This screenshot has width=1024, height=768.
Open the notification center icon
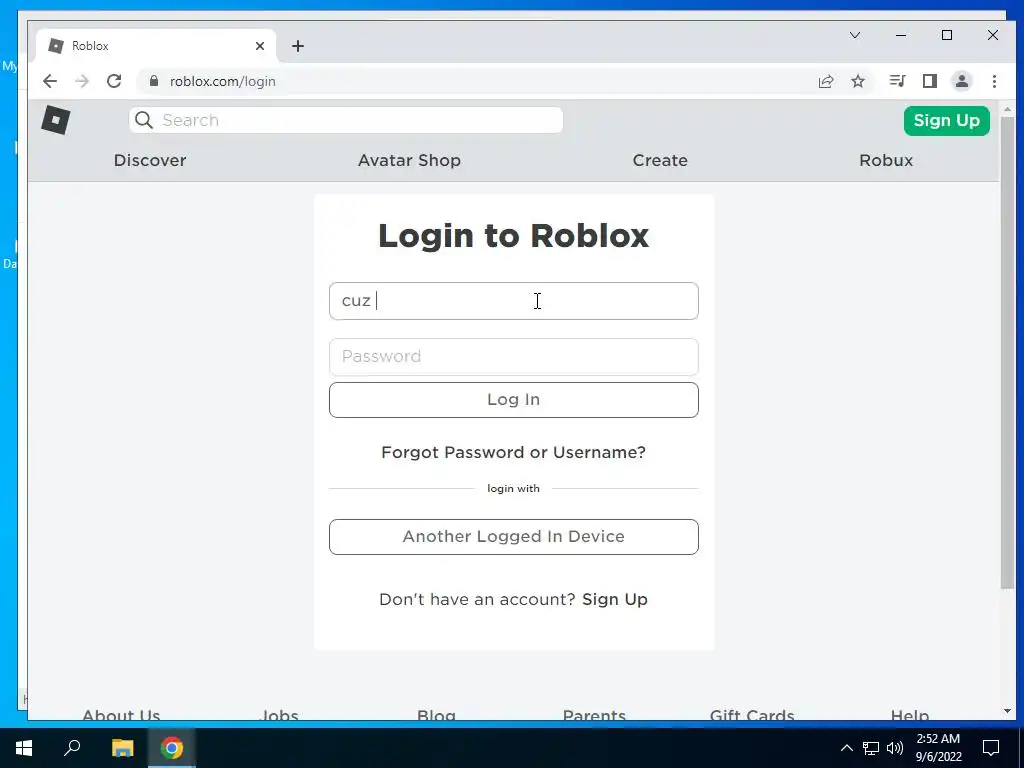pos(991,748)
